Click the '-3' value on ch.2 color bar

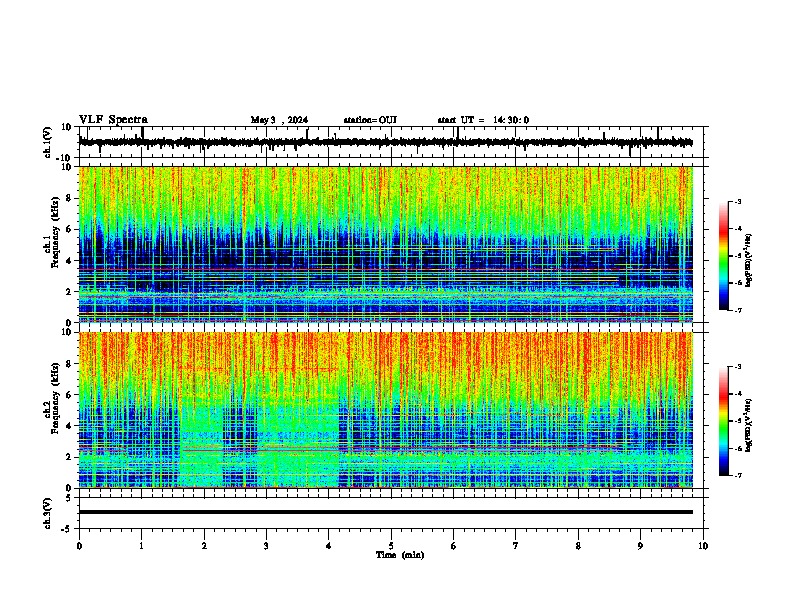click(737, 367)
